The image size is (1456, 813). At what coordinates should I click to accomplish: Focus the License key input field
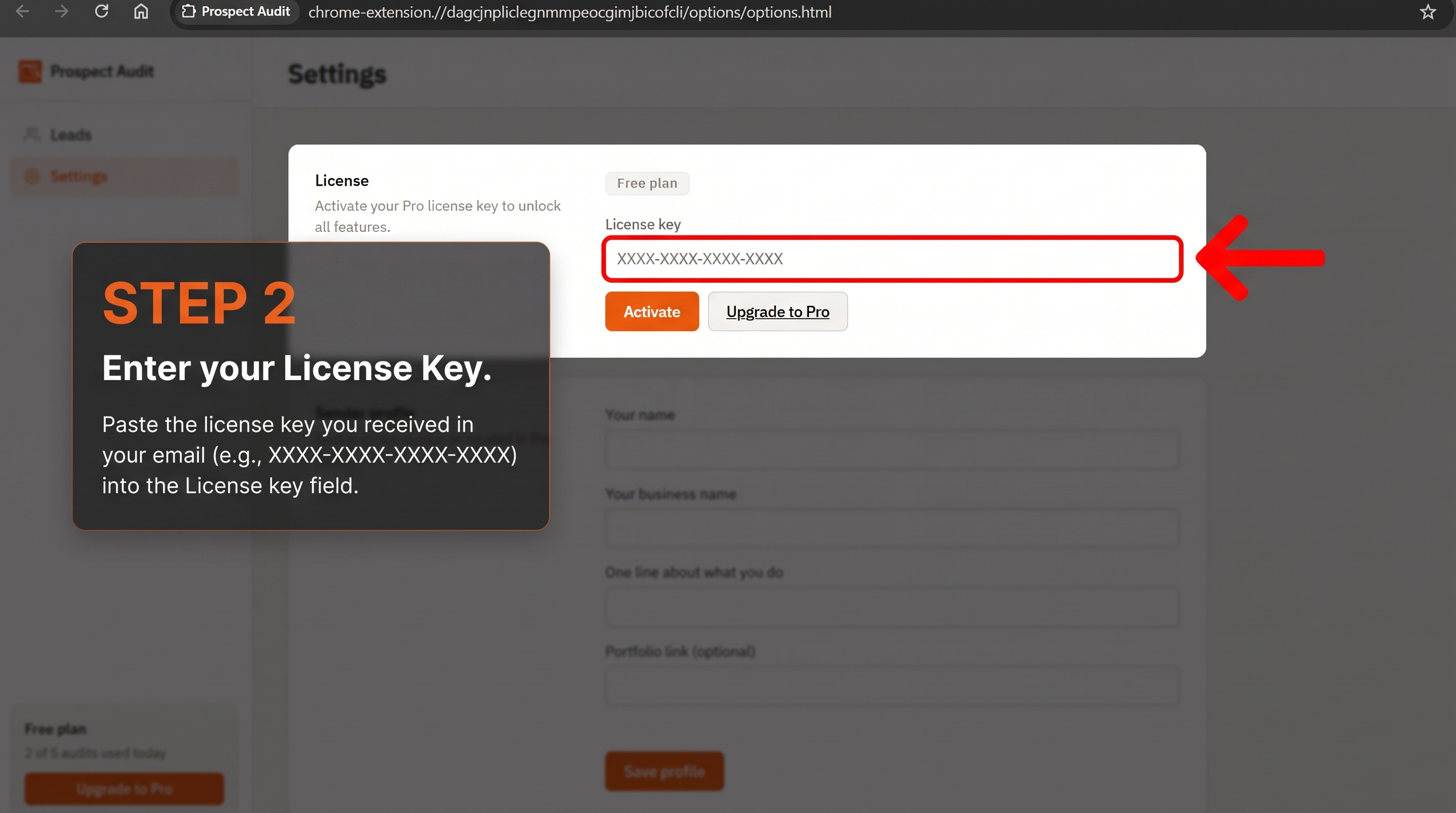(893, 259)
